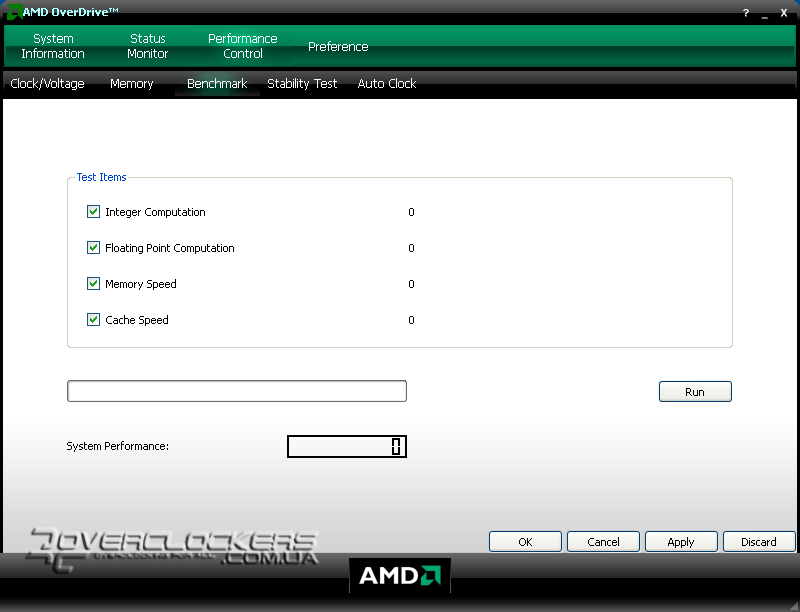Click the Cache Speed score value

[x=411, y=320]
